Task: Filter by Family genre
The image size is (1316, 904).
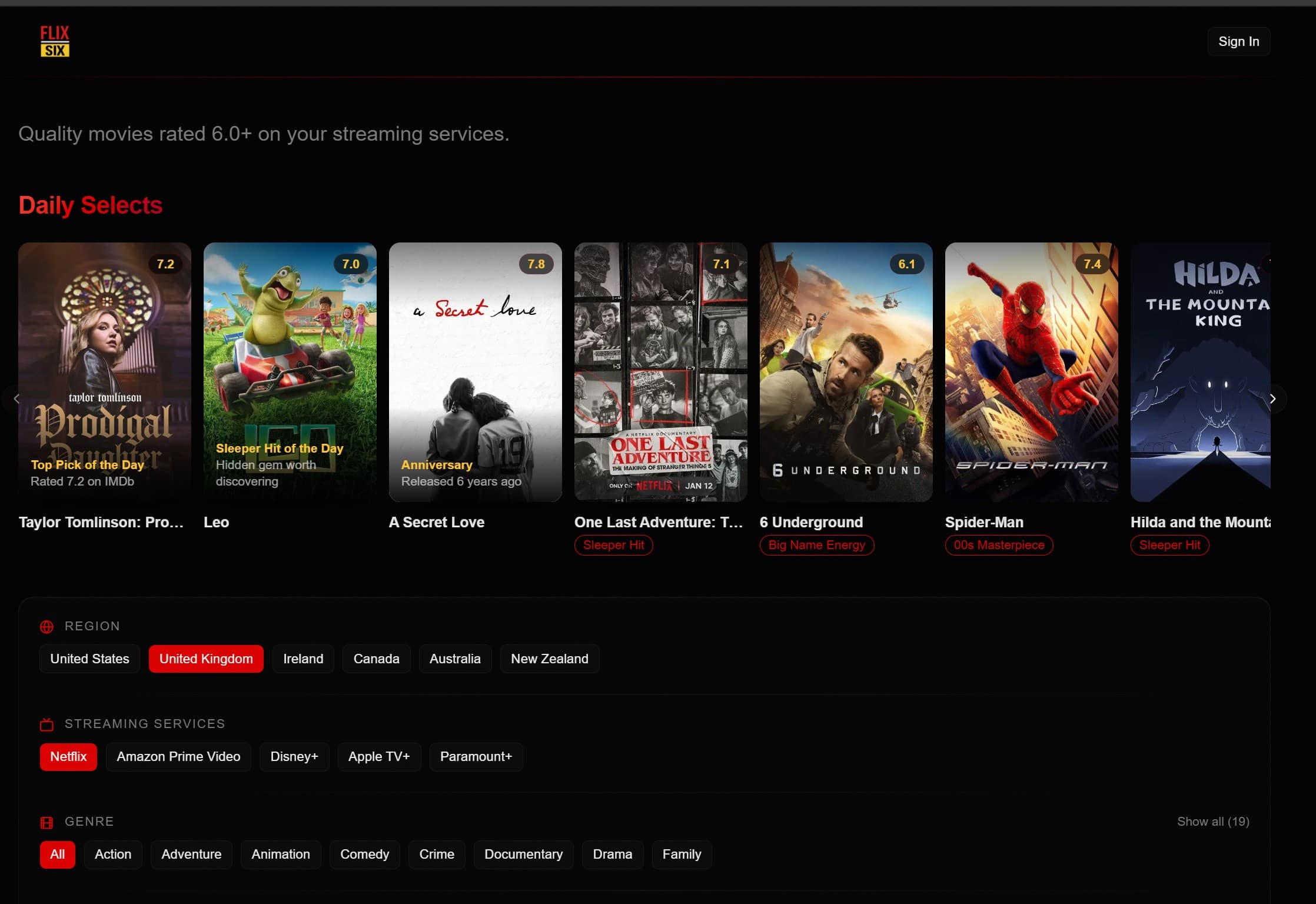Action: pyautogui.click(x=682, y=854)
